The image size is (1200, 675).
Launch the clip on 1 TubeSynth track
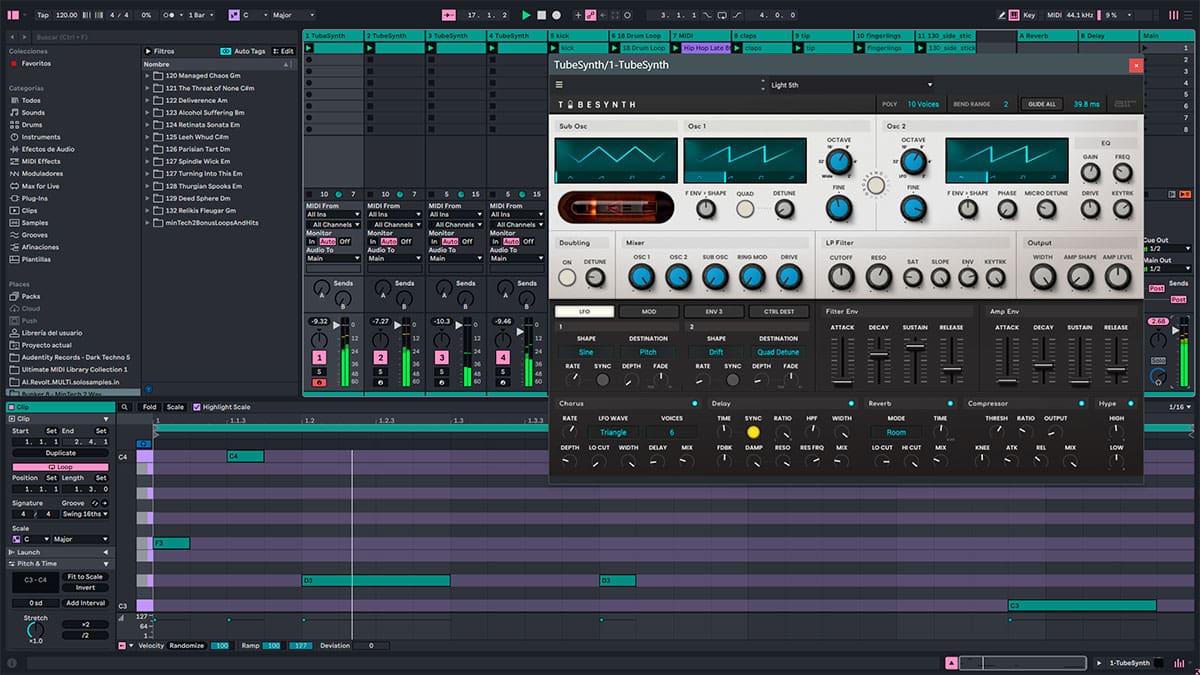(310, 48)
